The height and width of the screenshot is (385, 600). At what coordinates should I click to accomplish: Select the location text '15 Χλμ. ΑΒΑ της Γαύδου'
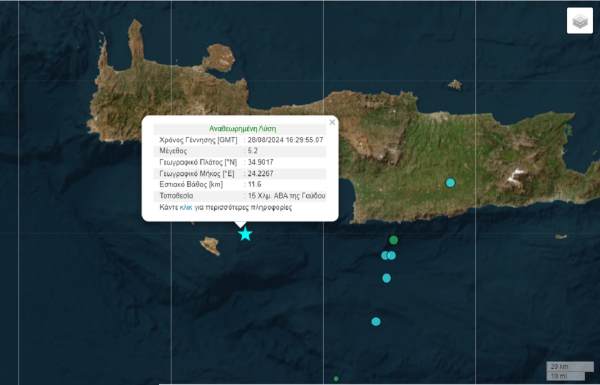pos(287,196)
